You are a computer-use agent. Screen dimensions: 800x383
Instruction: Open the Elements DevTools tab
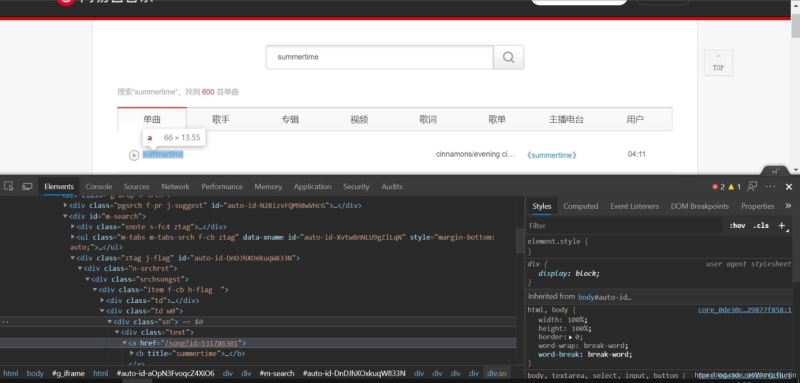(x=59, y=187)
